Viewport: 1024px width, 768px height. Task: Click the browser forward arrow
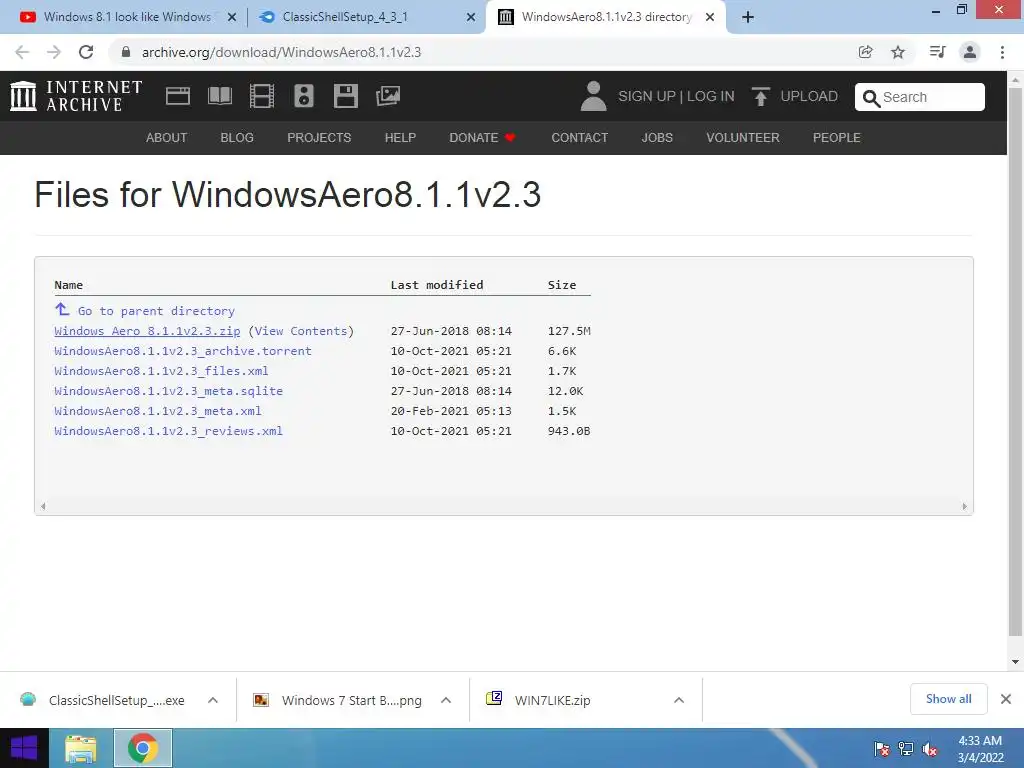tap(54, 52)
